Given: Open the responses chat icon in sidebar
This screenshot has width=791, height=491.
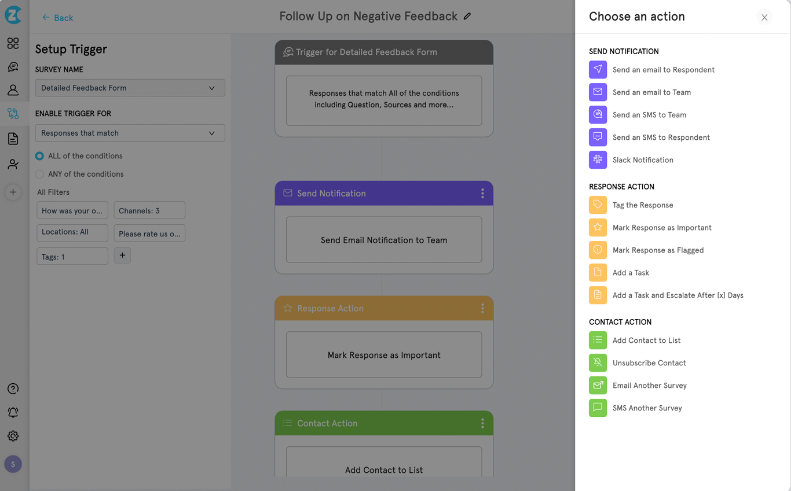Looking at the screenshot, I should 13,67.
